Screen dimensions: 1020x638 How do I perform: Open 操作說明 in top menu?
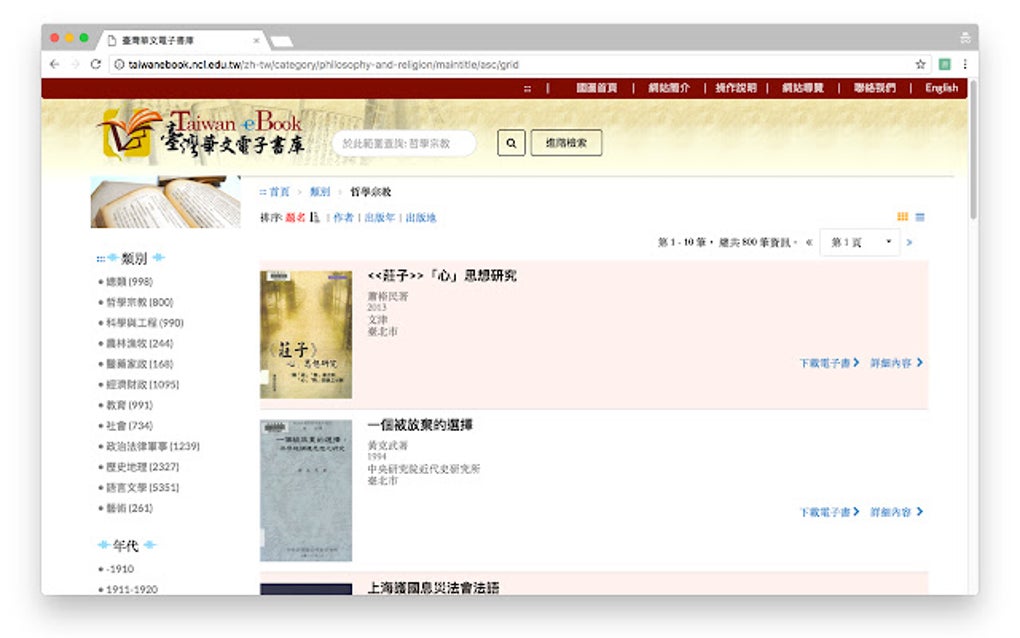[736, 88]
